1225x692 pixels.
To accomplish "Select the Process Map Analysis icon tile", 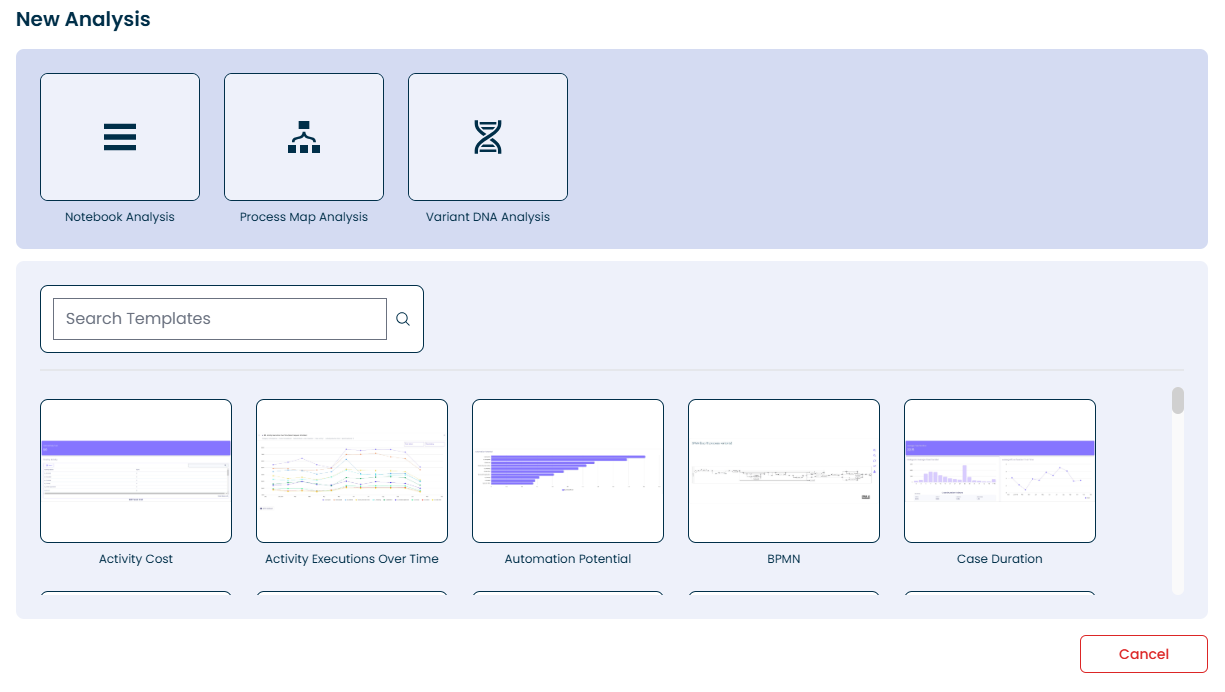I will [304, 137].
